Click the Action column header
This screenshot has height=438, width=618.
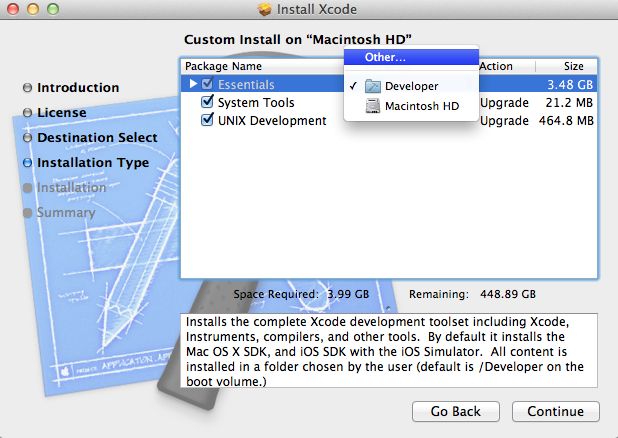coord(496,66)
